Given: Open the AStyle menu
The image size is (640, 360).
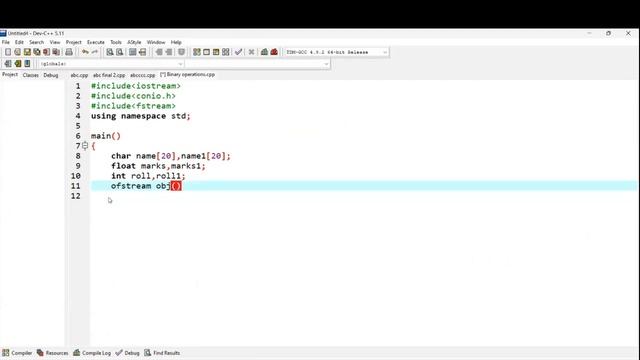Looking at the screenshot, I should (134, 42).
